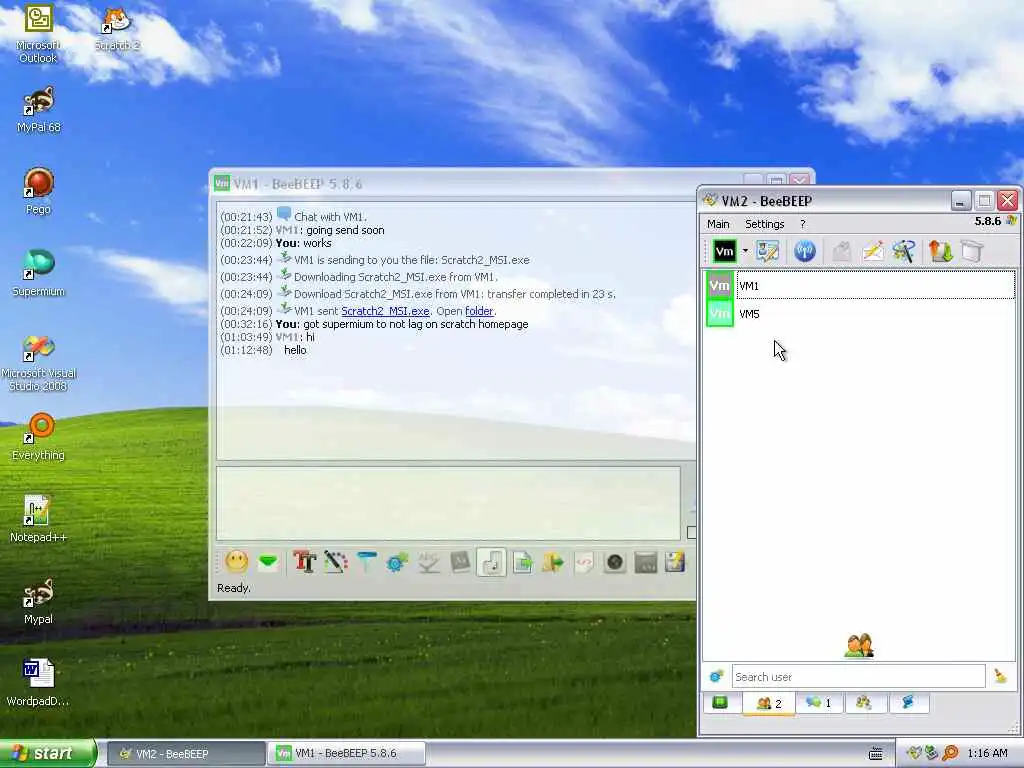
Task: Click the orange Everything search tray icon
Action: pyautogui.click(x=950, y=753)
